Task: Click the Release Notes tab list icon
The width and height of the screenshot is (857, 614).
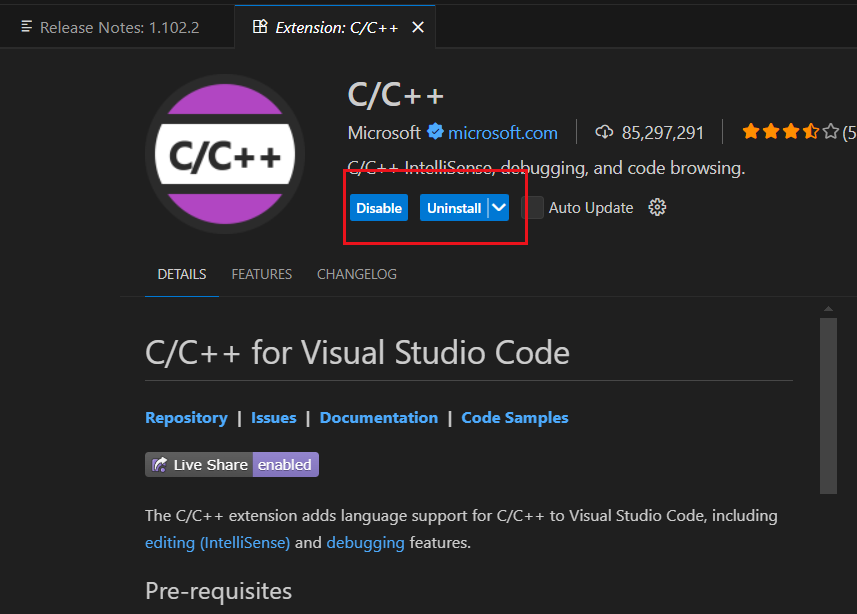Action: [x=26, y=26]
